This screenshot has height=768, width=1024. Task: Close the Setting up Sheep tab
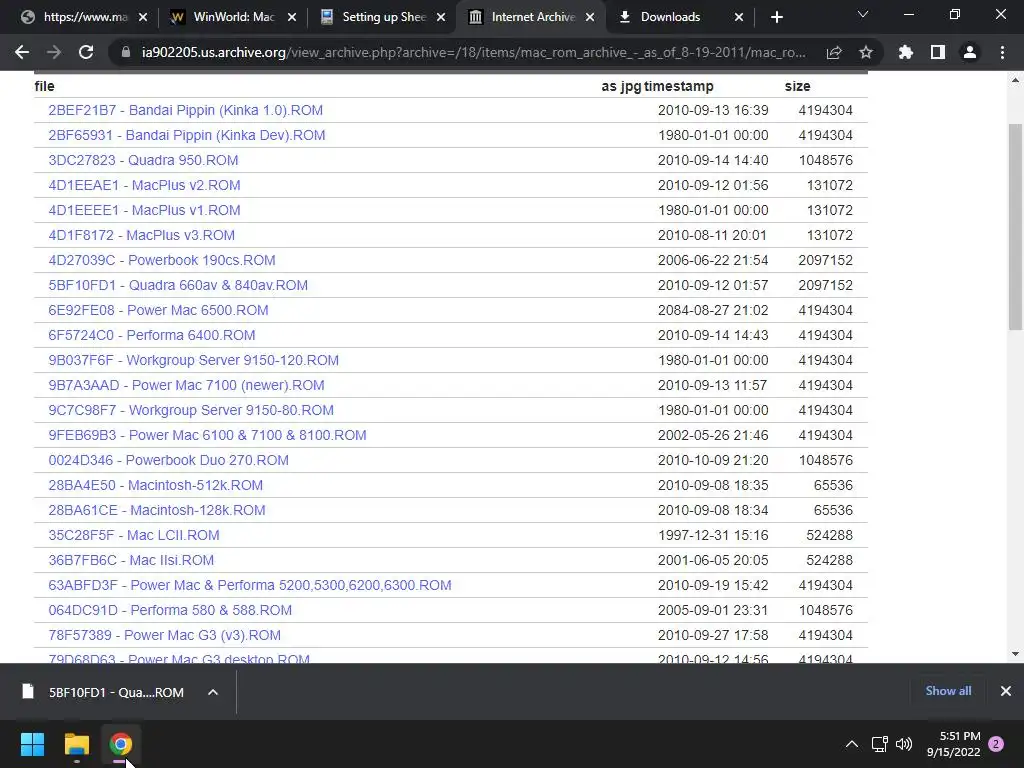coord(441,17)
